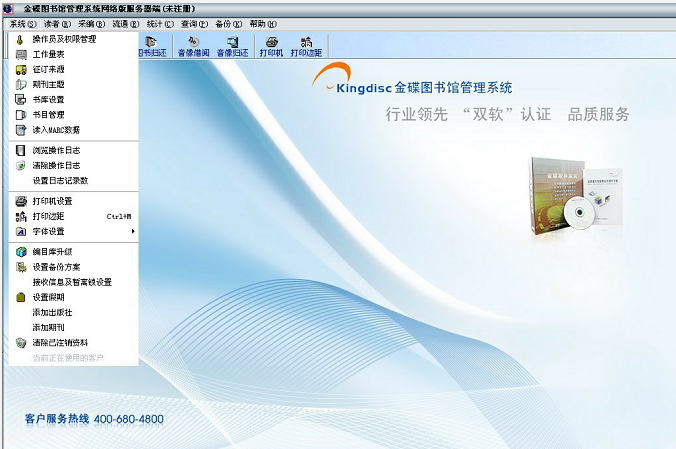The height and width of the screenshot is (449, 676).
Task: Click 清除已注销资料 in the menu
Action: point(60,342)
